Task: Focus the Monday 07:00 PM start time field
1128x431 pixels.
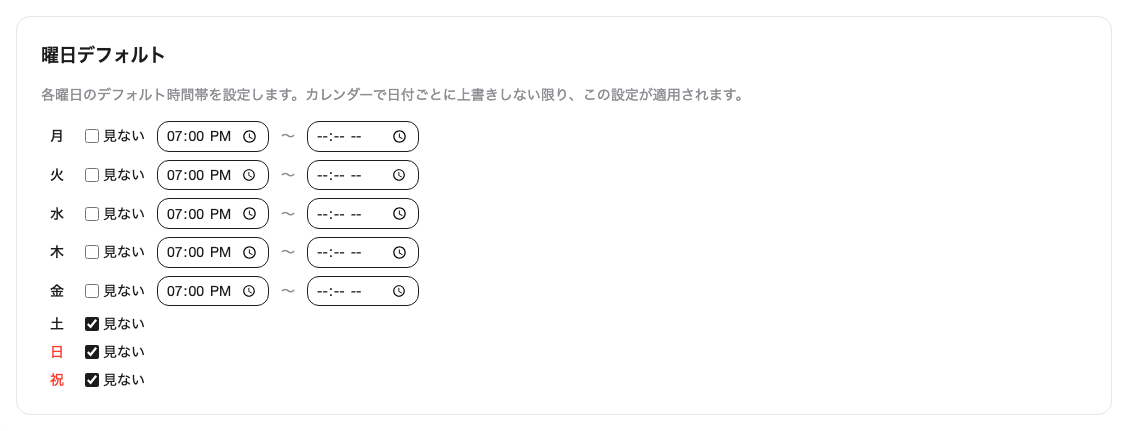Action: (x=199, y=136)
